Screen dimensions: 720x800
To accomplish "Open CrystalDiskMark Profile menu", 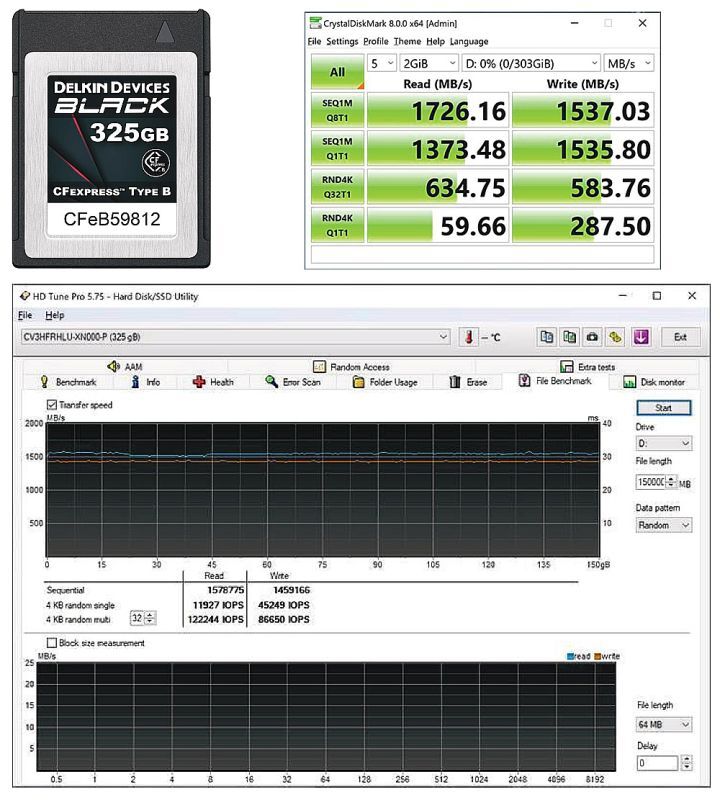I will click(x=376, y=41).
